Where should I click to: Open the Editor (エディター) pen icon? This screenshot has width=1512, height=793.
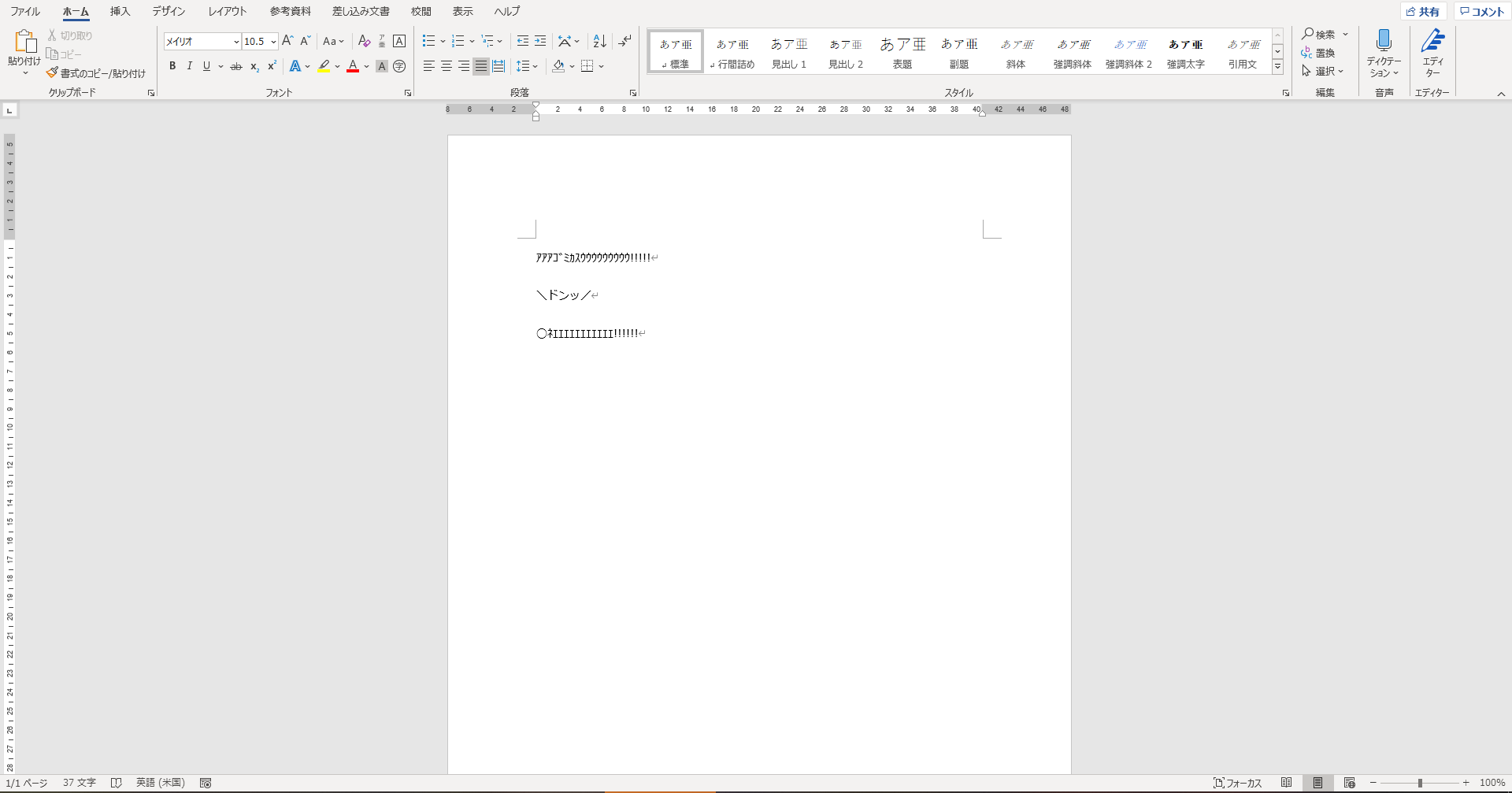coord(1432,40)
